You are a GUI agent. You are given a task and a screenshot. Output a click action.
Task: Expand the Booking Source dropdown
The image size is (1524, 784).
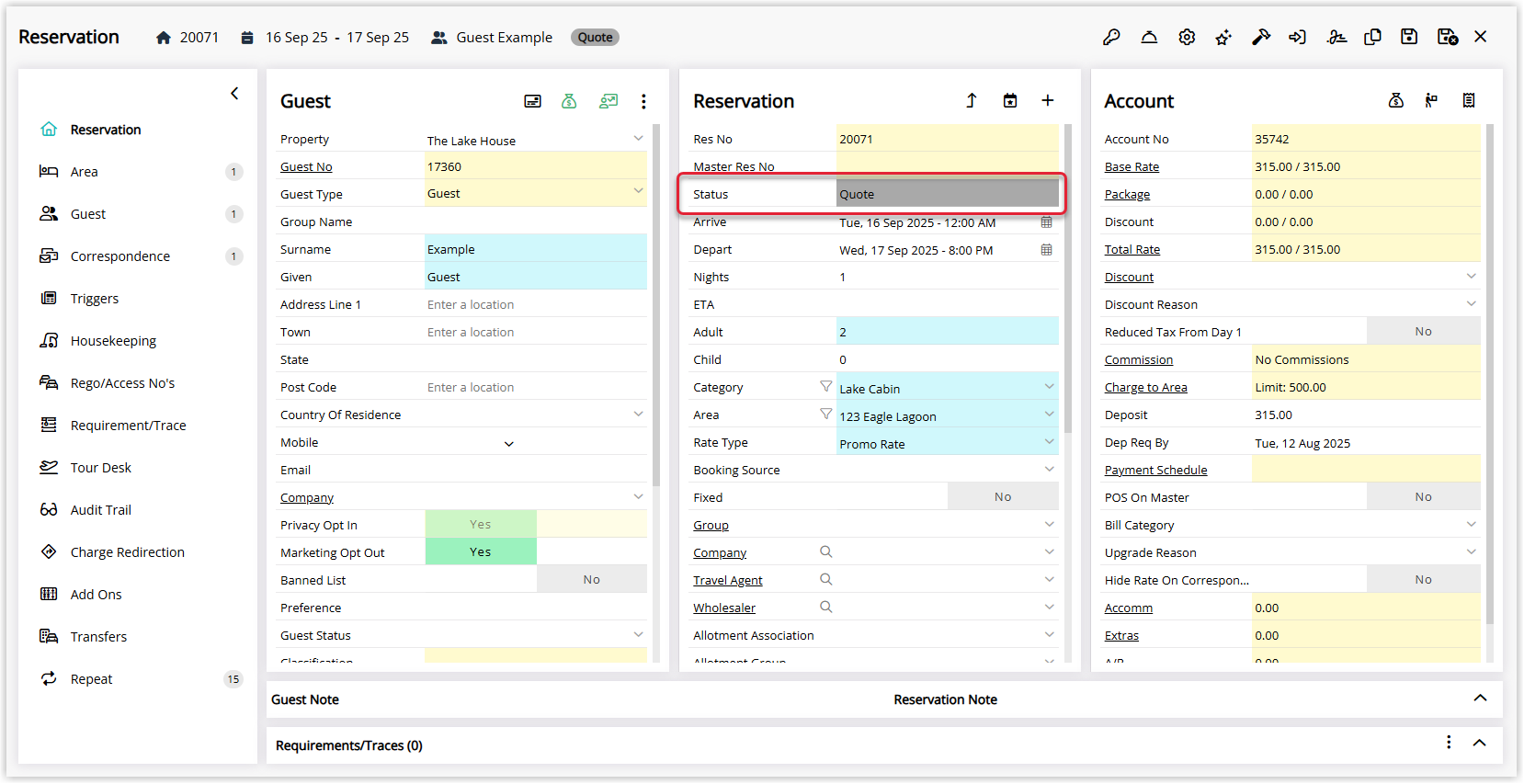click(x=1049, y=469)
